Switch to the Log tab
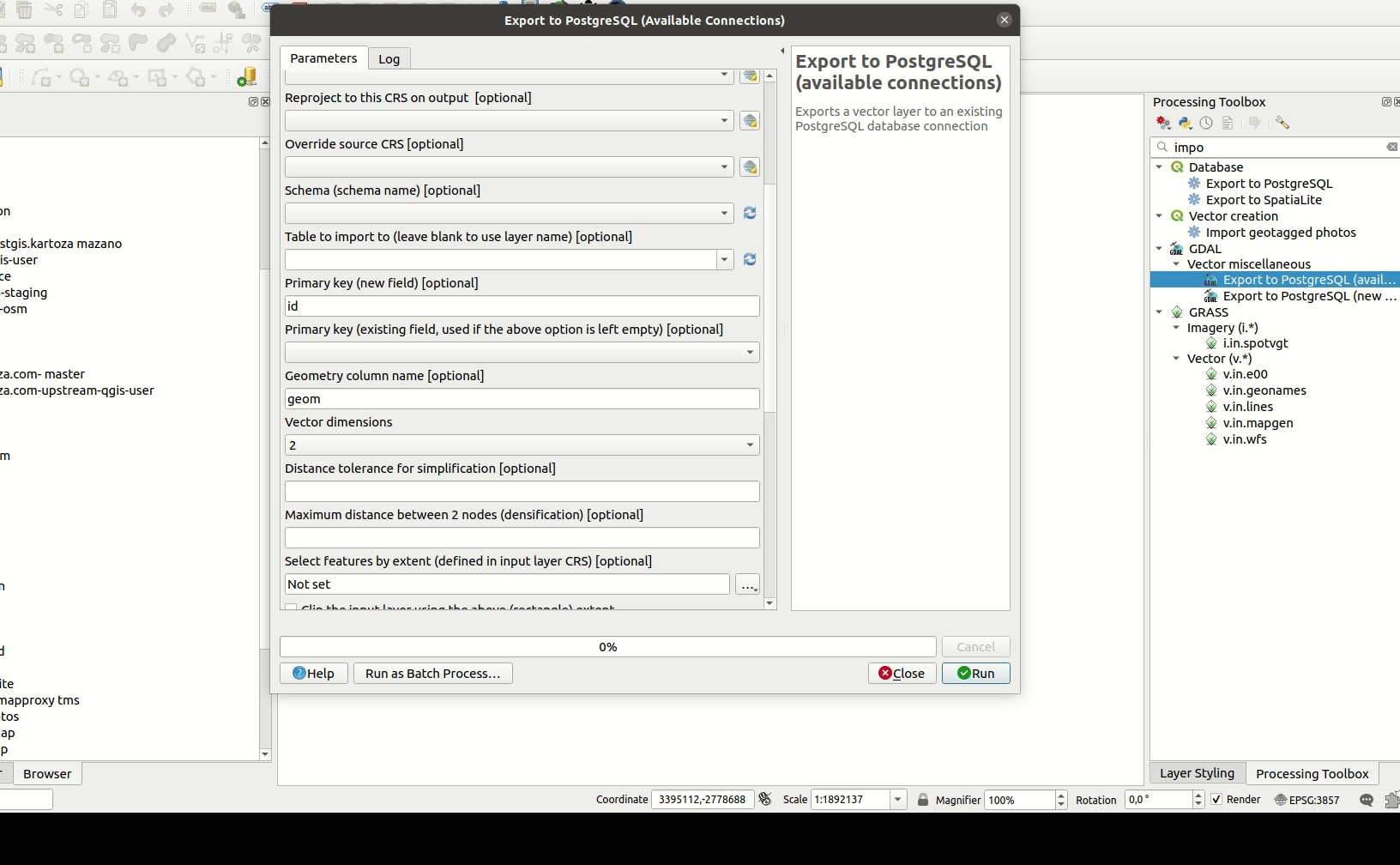 (389, 59)
